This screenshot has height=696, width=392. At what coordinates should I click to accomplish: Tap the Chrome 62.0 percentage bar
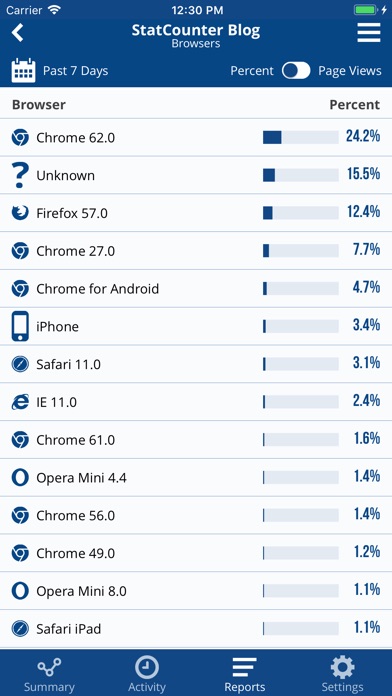pyautogui.click(x=301, y=138)
